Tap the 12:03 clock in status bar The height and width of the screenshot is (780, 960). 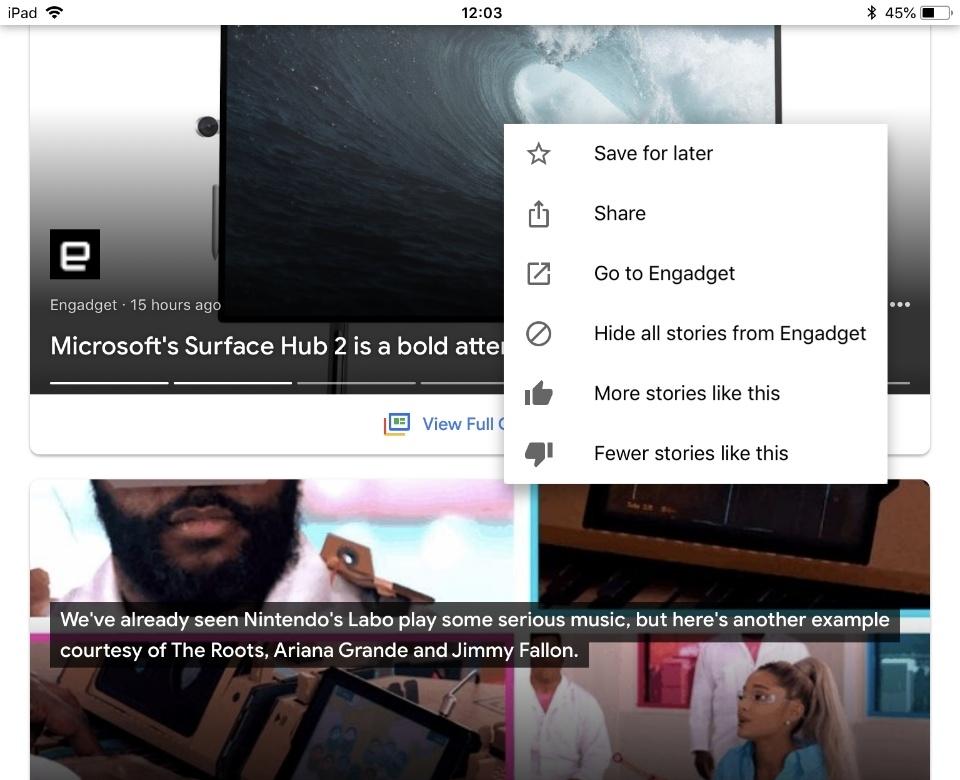tap(481, 12)
